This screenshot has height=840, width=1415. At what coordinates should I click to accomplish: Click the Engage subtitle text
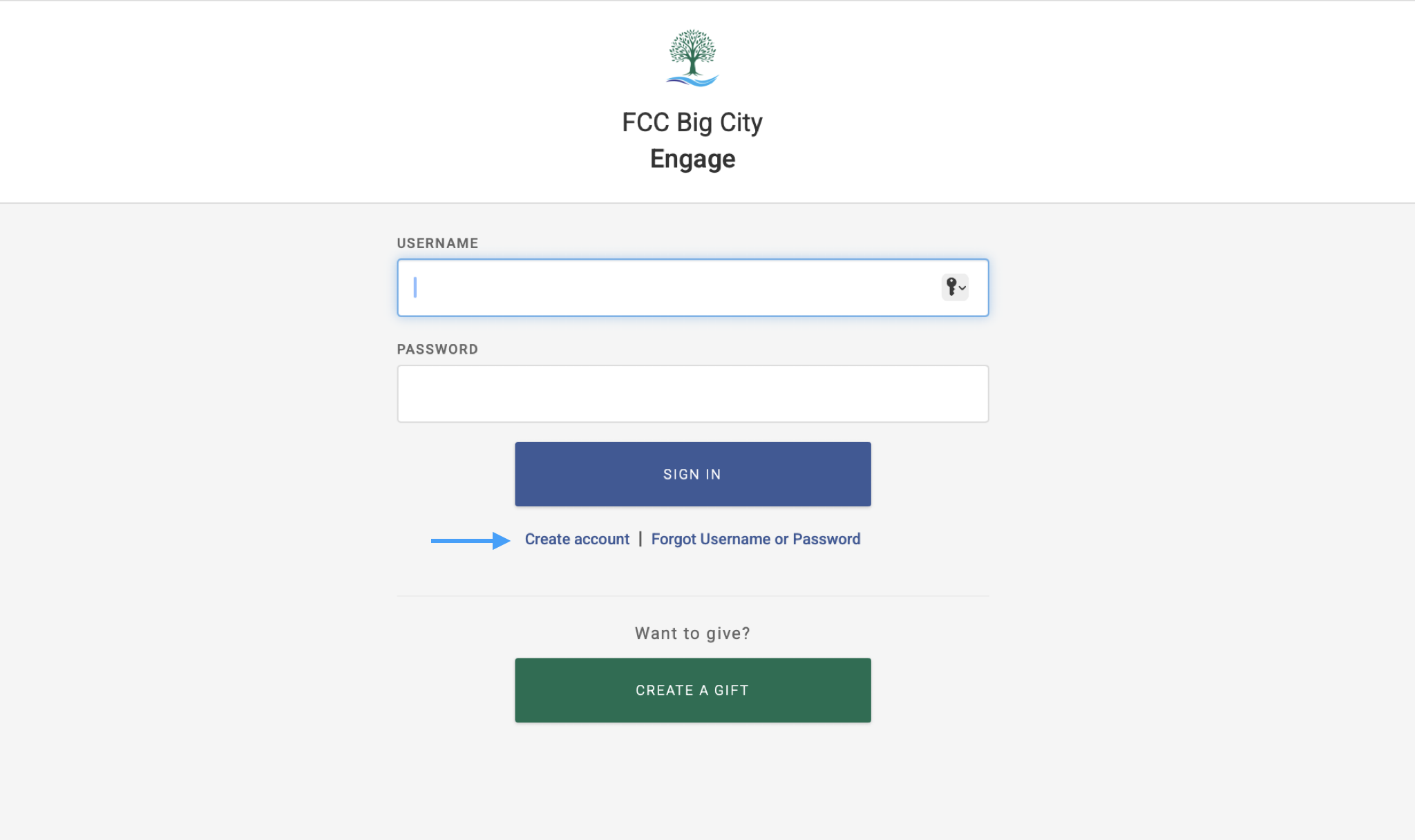[692, 158]
